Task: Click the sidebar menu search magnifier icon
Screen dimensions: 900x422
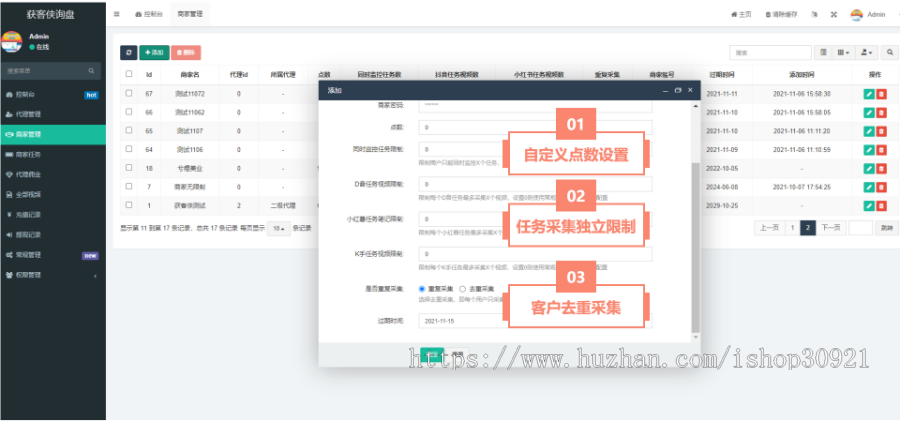Action: coord(91,71)
